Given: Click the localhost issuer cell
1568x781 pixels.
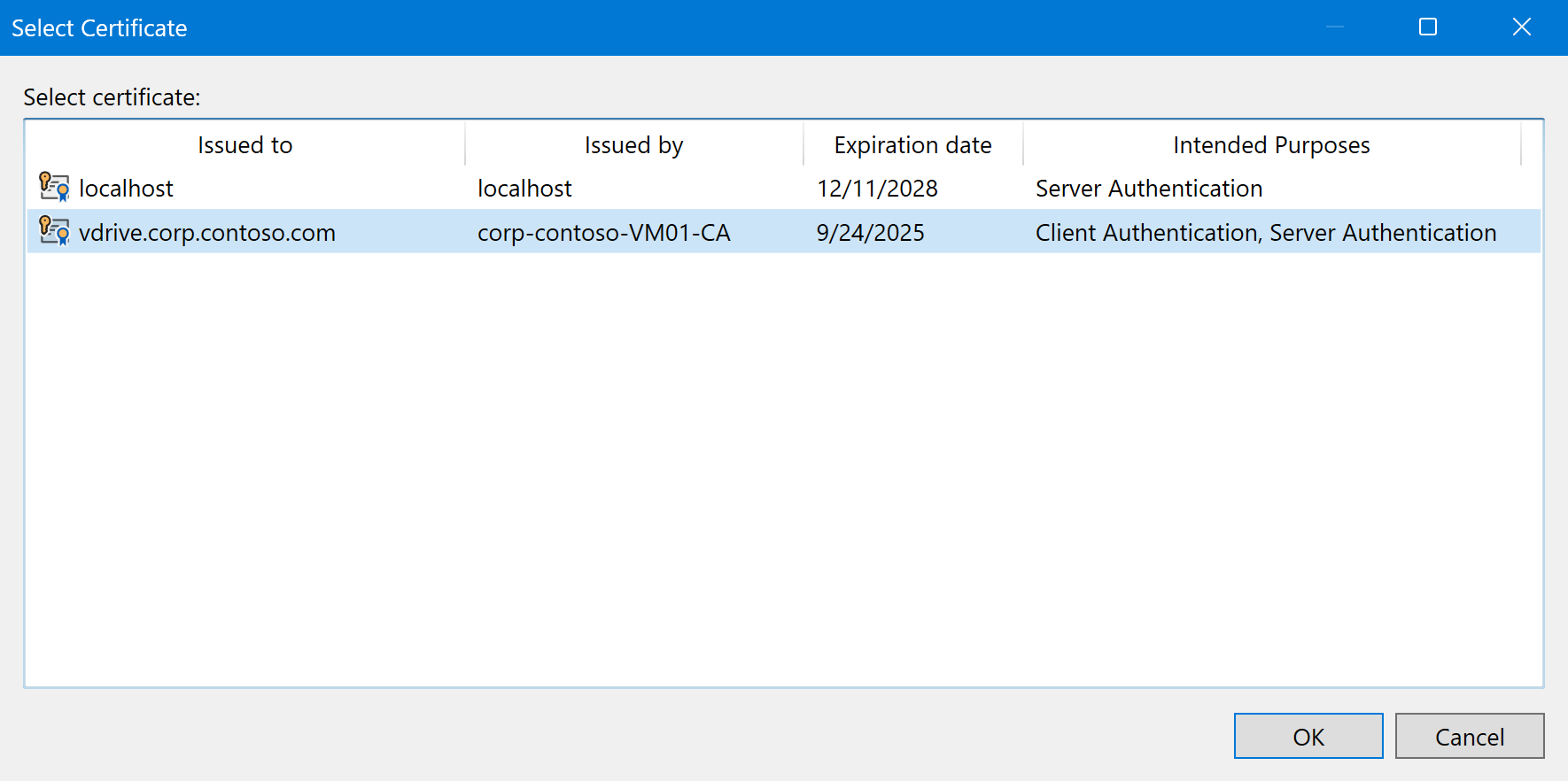Looking at the screenshot, I should pyautogui.click(x=524, y=189).
